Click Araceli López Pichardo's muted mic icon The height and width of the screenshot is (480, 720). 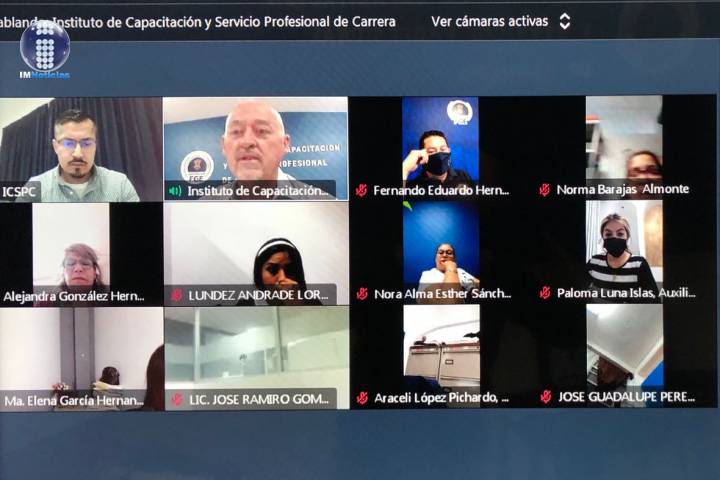click(x=361, y=398)
